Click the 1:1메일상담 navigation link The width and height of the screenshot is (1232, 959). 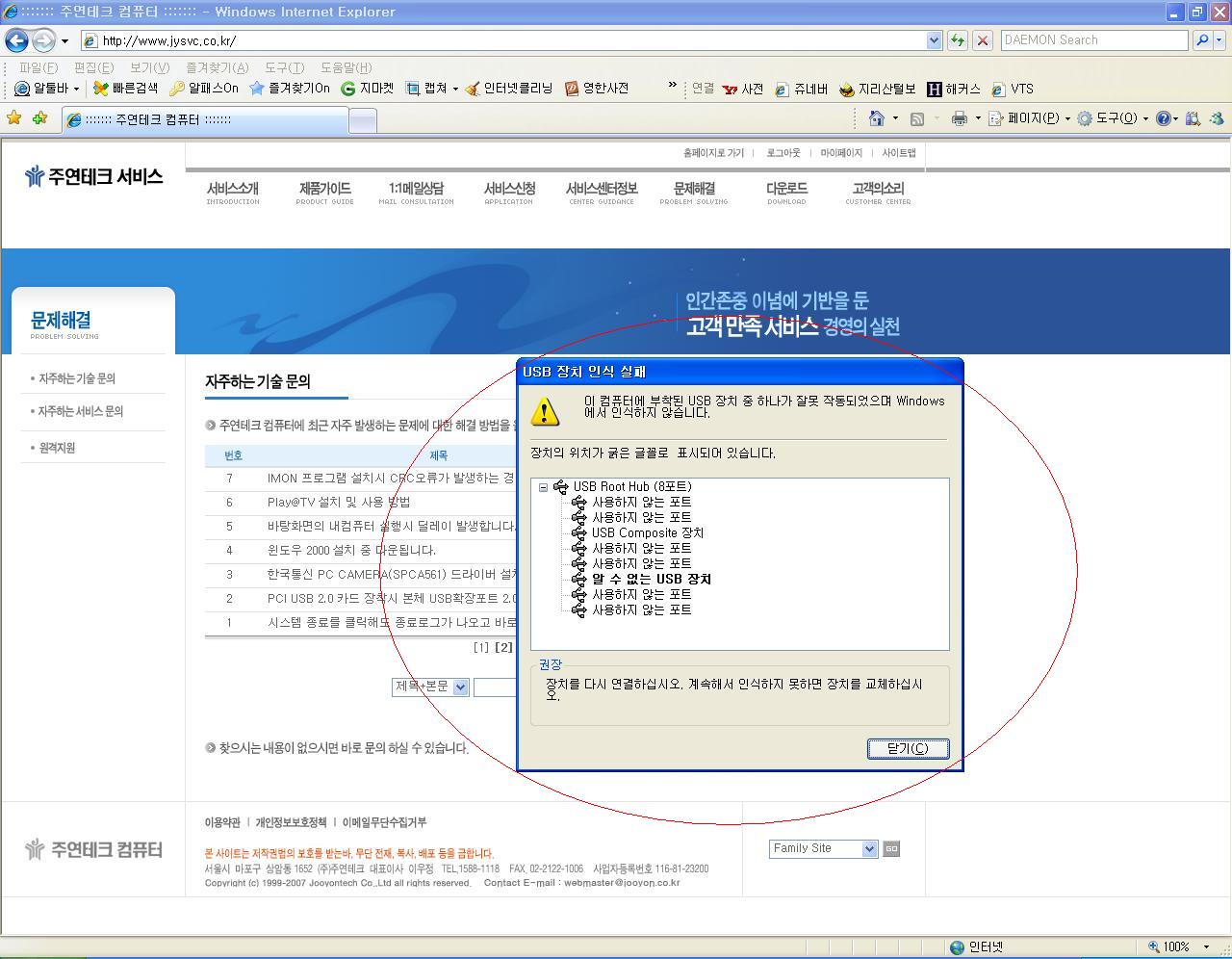point(416,193)
